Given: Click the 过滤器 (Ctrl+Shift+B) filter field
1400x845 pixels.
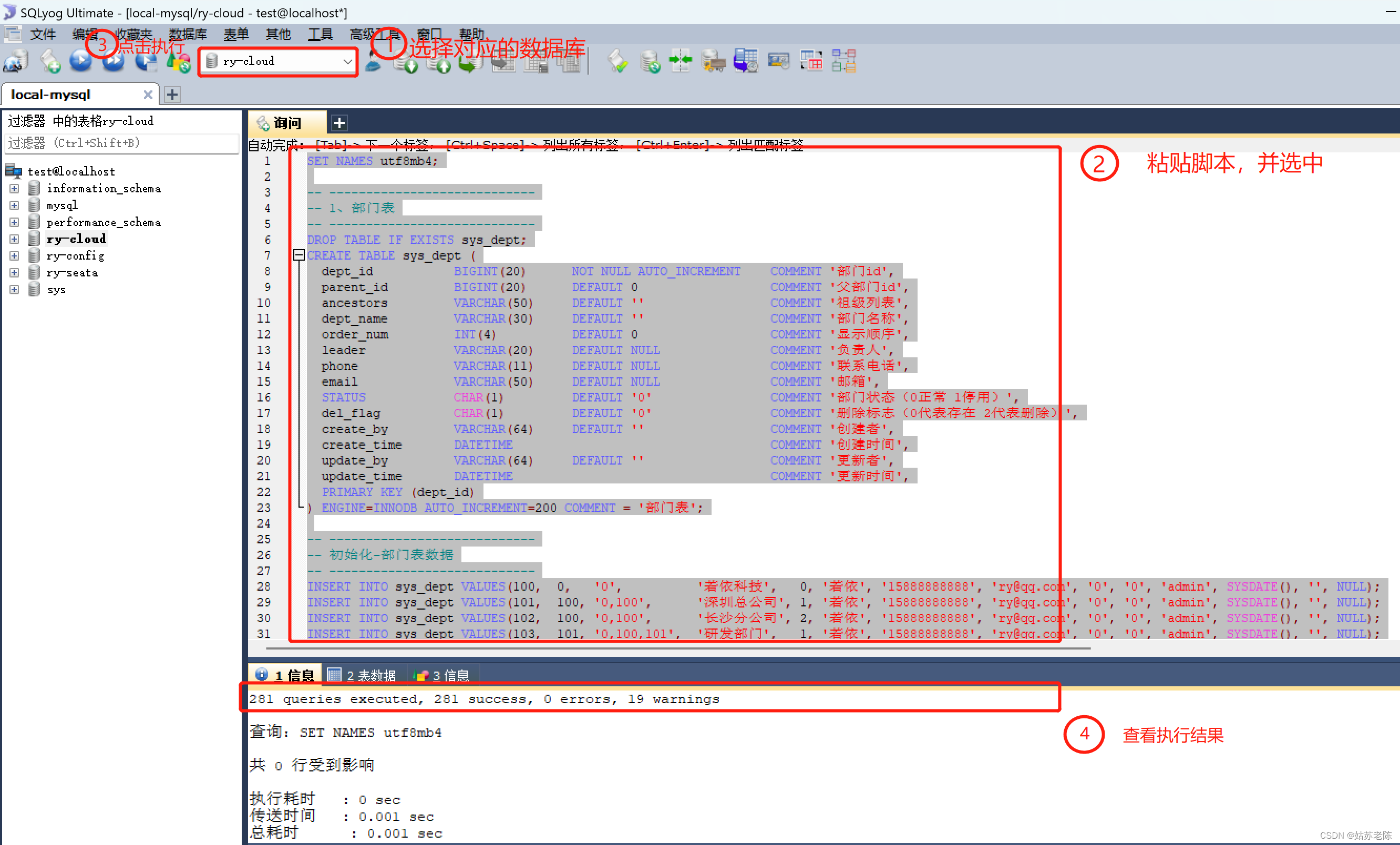Looking at the screenshot, I should tap(121, 143).
